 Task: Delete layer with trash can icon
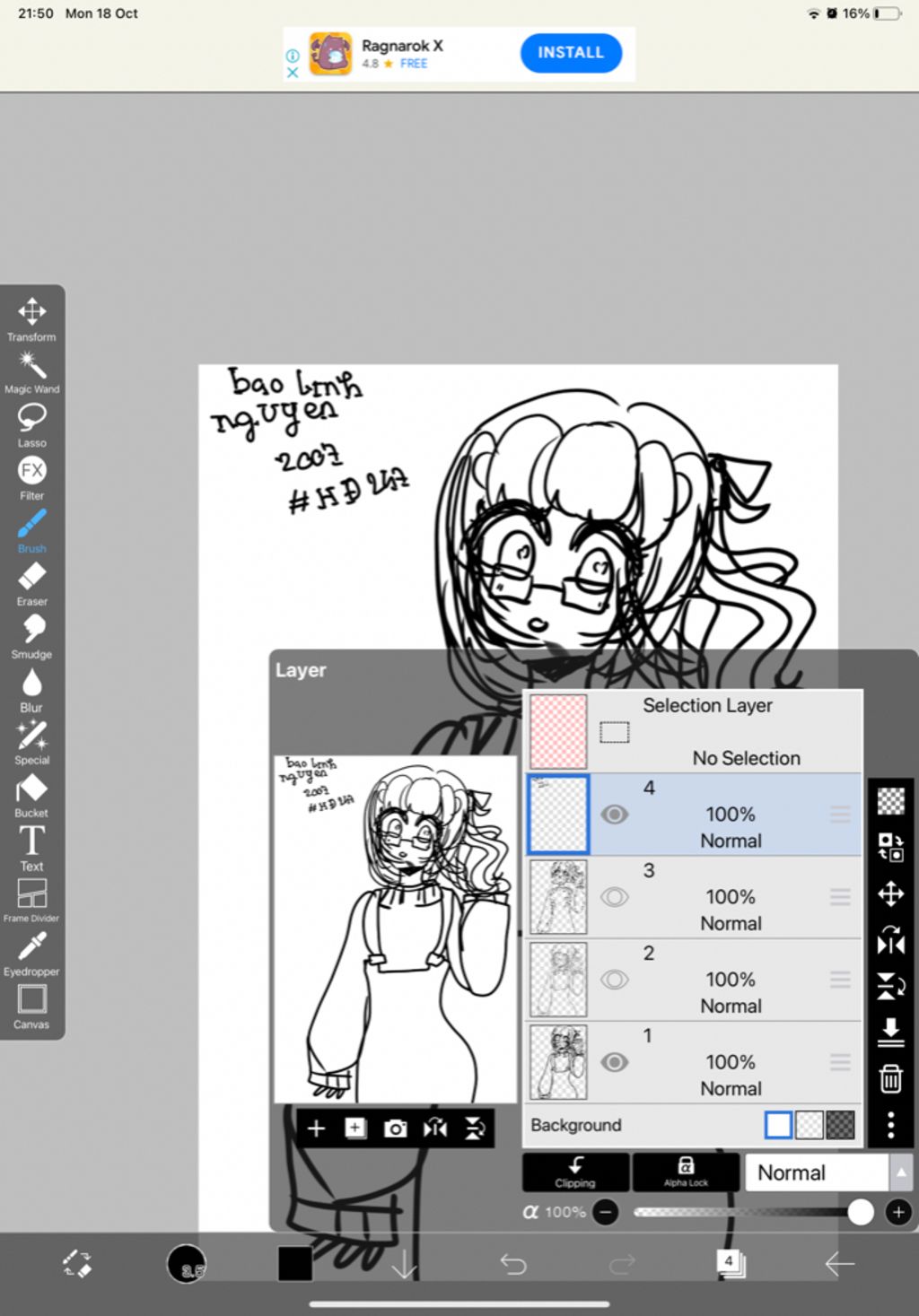click(890, 1078)
